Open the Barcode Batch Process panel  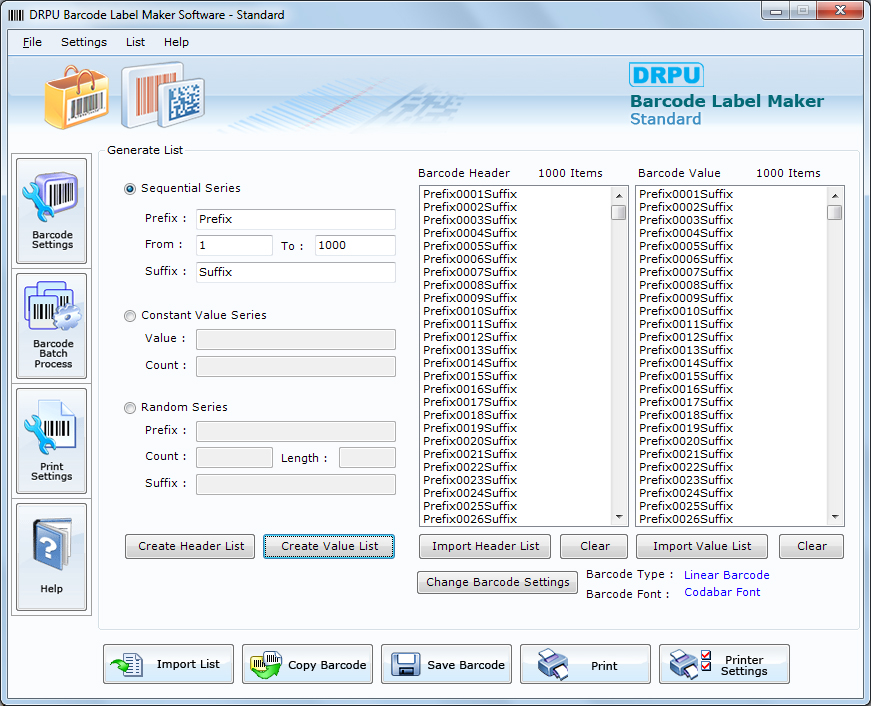pyautogui.click(x=52, y=326)
